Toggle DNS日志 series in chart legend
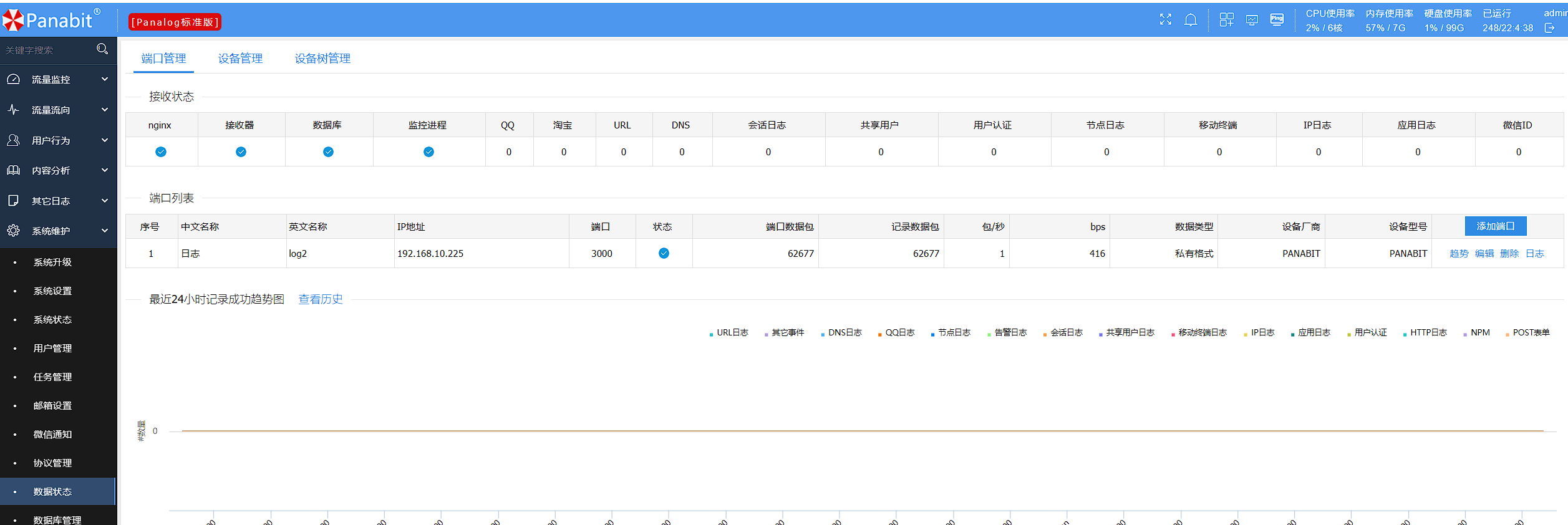 (841, 332)
